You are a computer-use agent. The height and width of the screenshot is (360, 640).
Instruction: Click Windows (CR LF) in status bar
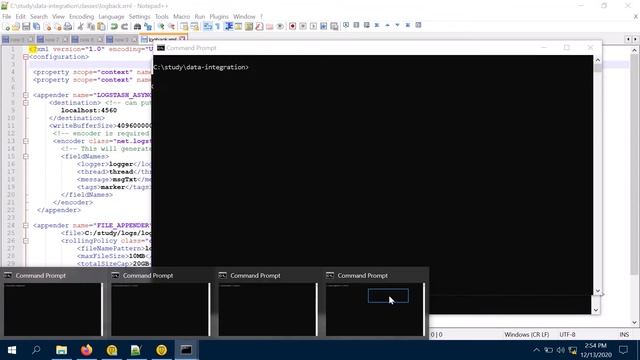(526, 334)
